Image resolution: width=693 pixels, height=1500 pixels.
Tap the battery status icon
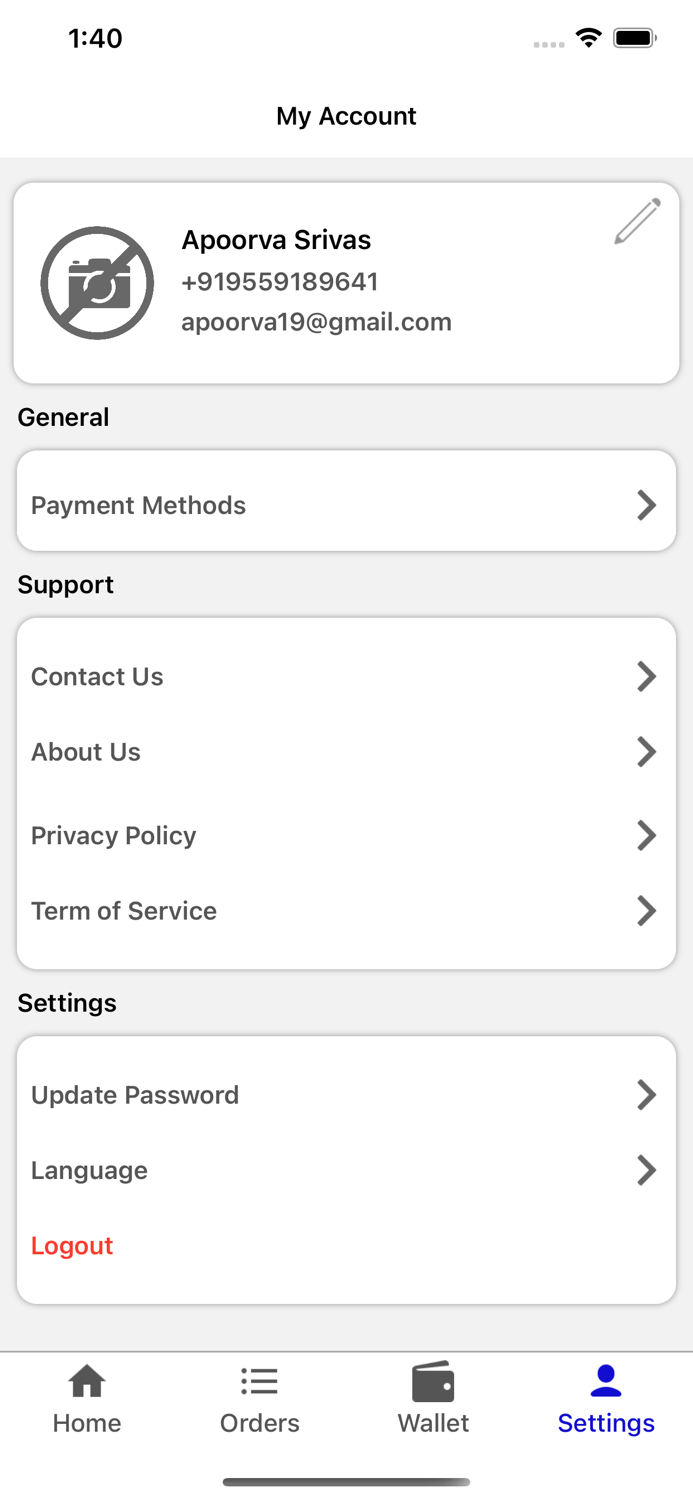634,38
